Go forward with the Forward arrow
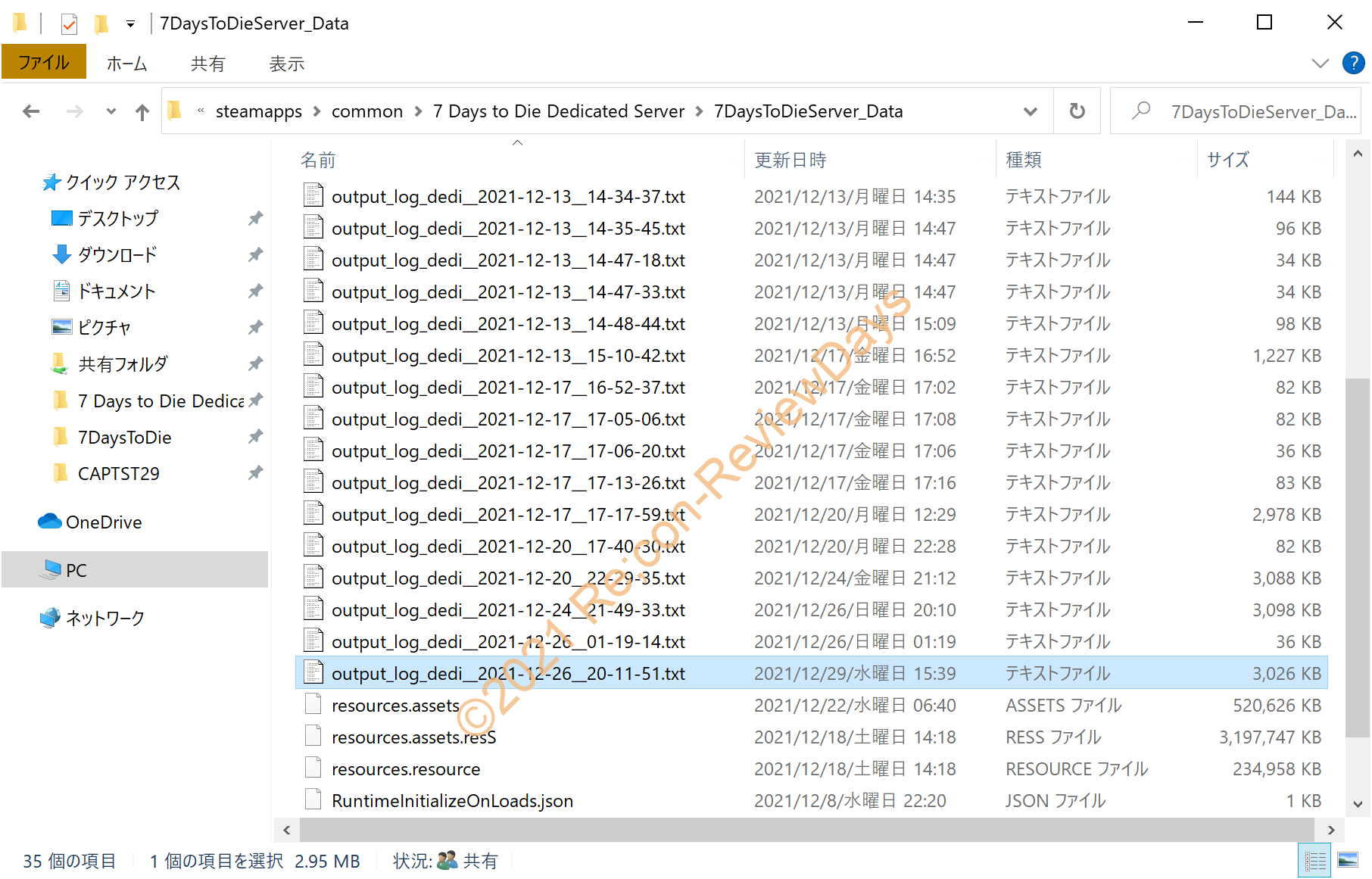Image resolution: width=1372 pixels, height=879 pixels. coord(74,112)
